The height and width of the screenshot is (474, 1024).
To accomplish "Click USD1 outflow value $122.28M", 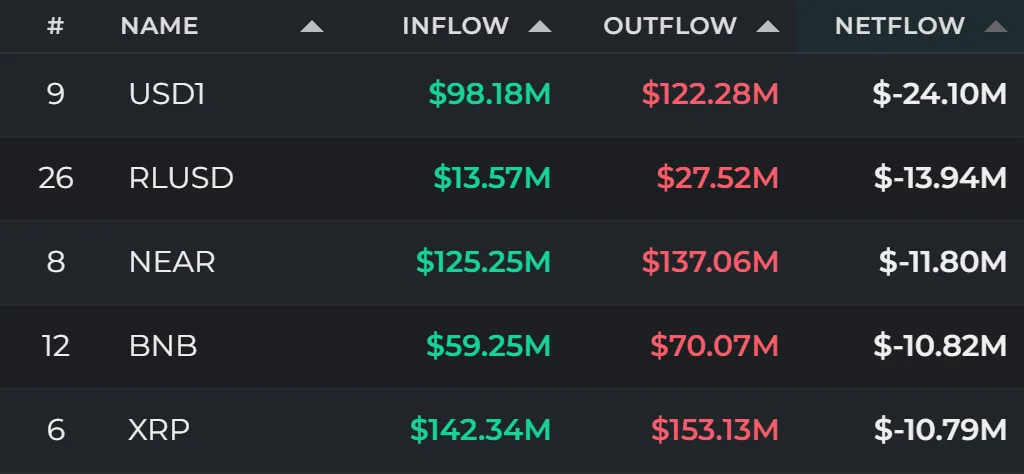I will click(711, 94).
